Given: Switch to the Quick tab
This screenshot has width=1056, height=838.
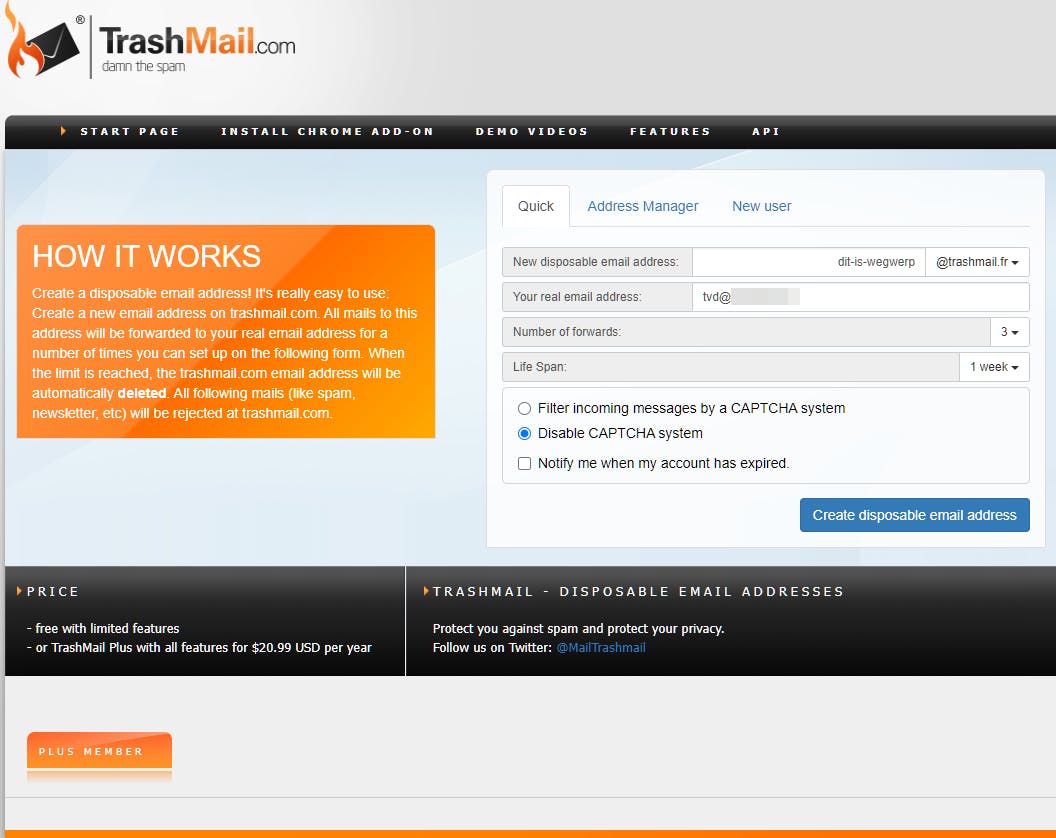Looking at the screenshot, I should [536, 206].
